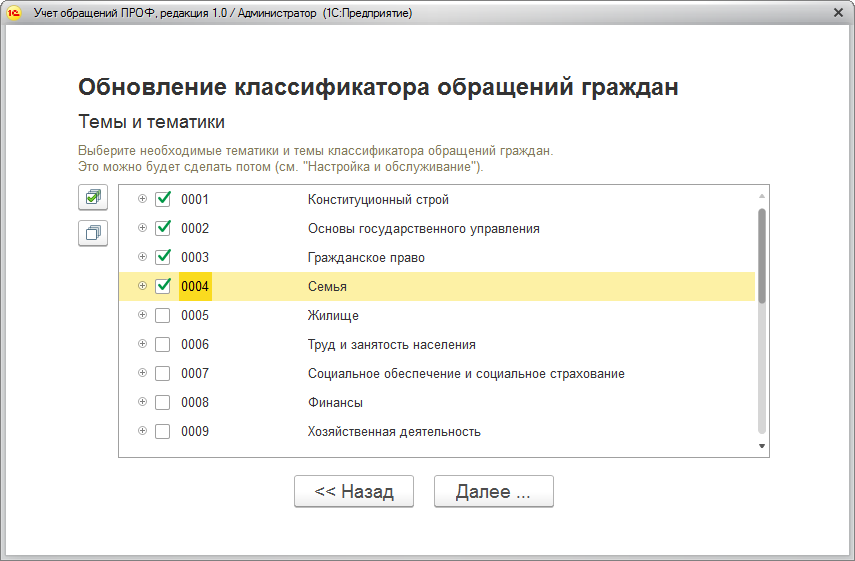855x561 pixels.
Task: Select the Социальное обеспечение и социальное страхование row
Action: [x=466, y=374]
